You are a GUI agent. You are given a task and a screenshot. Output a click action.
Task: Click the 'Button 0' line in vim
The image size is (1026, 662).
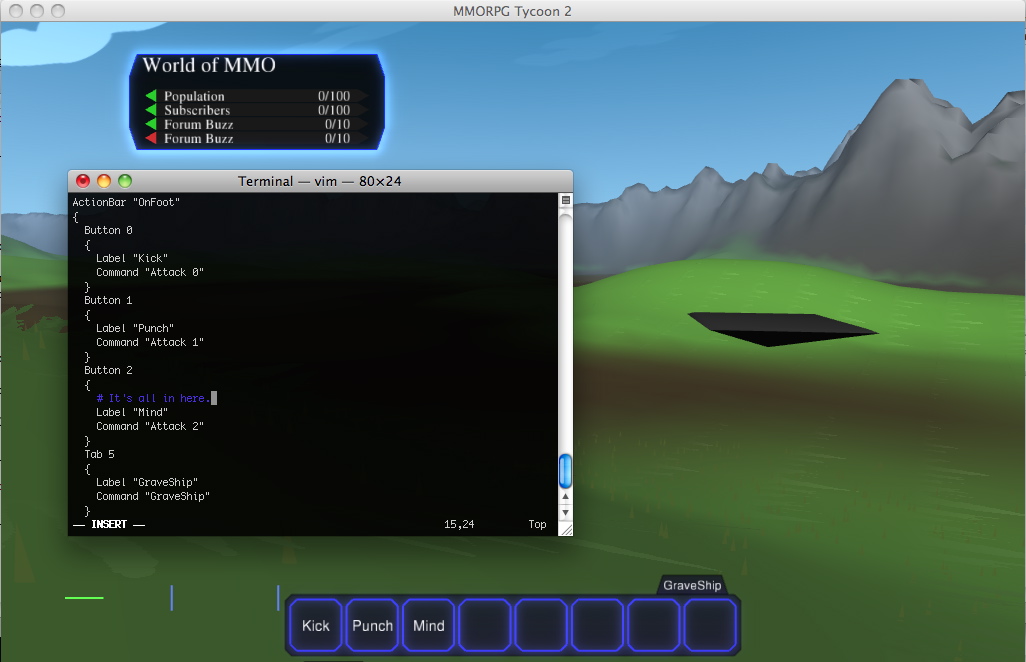click(108, 230)
